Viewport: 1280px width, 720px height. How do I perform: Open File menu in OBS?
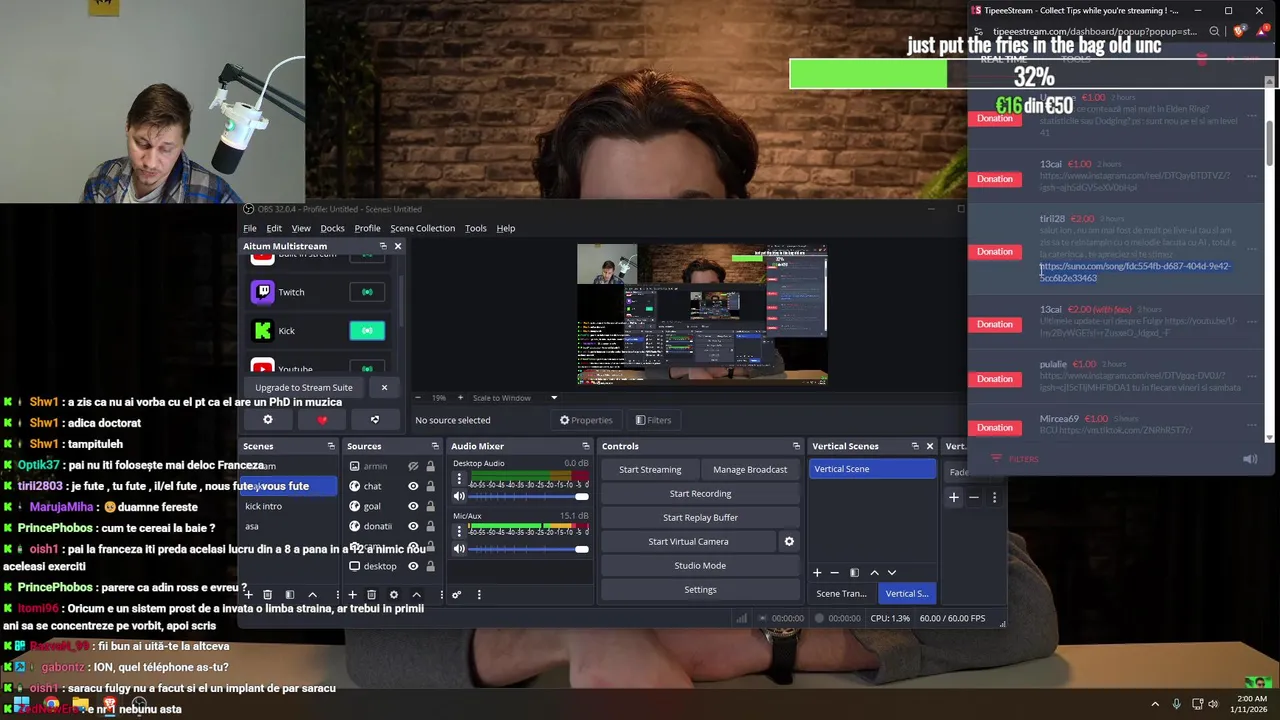pyautogui.click(x=250, y=228)
